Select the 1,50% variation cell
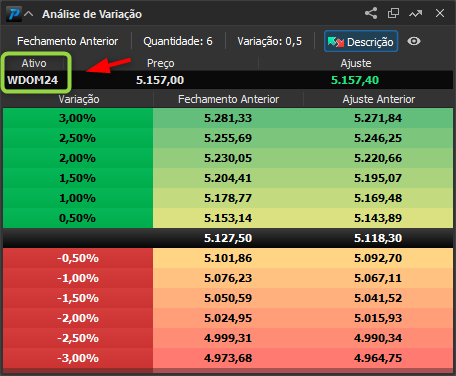Image resolution: width=456 pixels, height=376 pixels. tap(78, 178)
